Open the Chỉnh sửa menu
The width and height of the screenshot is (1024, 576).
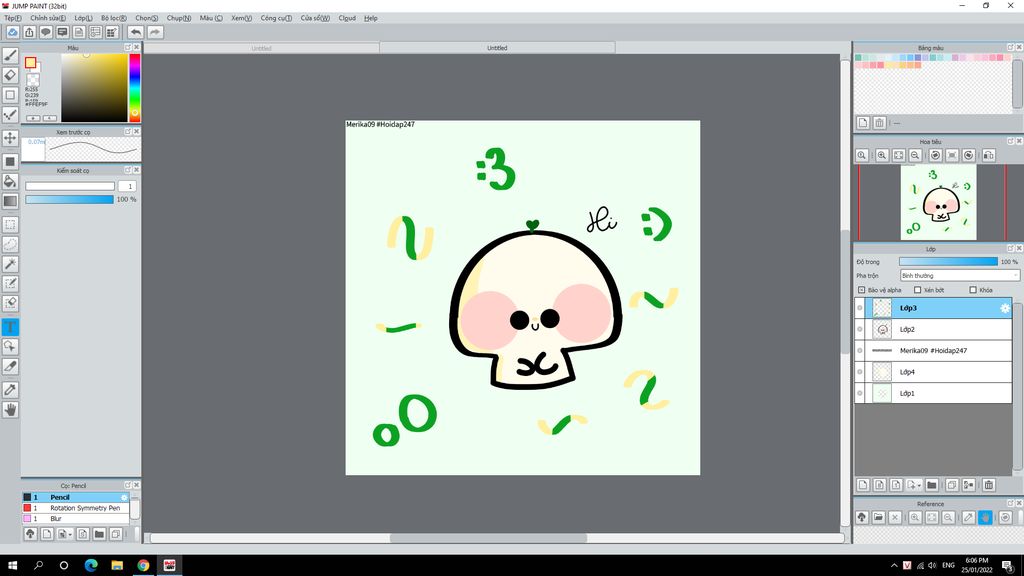coord(48,18)
